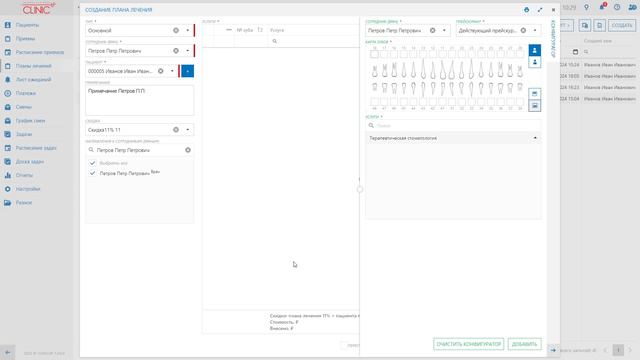The width and height of the screenshot is (640, 360).
Task: Tick the box above upper tooth 11
Action: click(442, 54)
